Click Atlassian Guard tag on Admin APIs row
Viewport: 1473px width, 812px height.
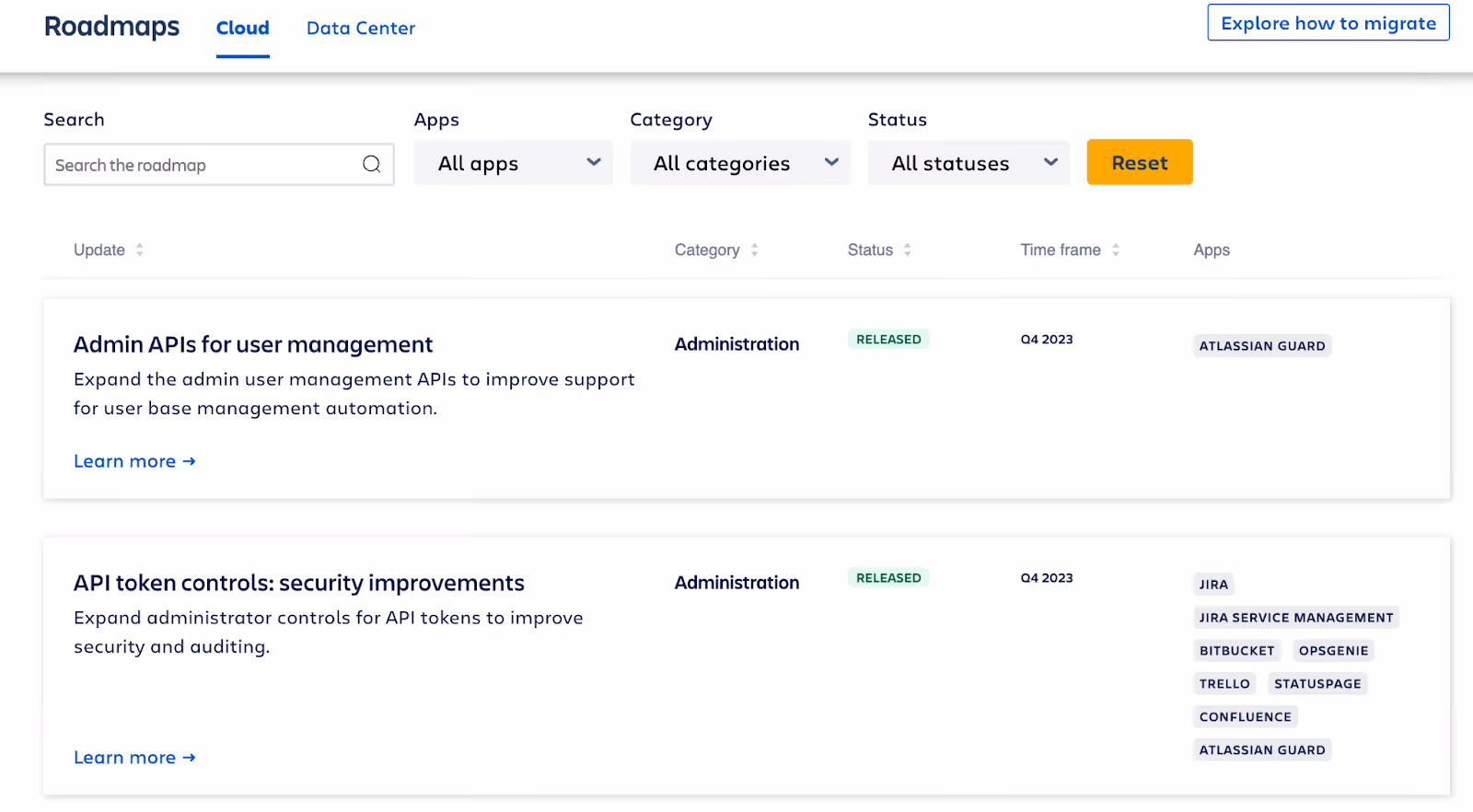1262,346
